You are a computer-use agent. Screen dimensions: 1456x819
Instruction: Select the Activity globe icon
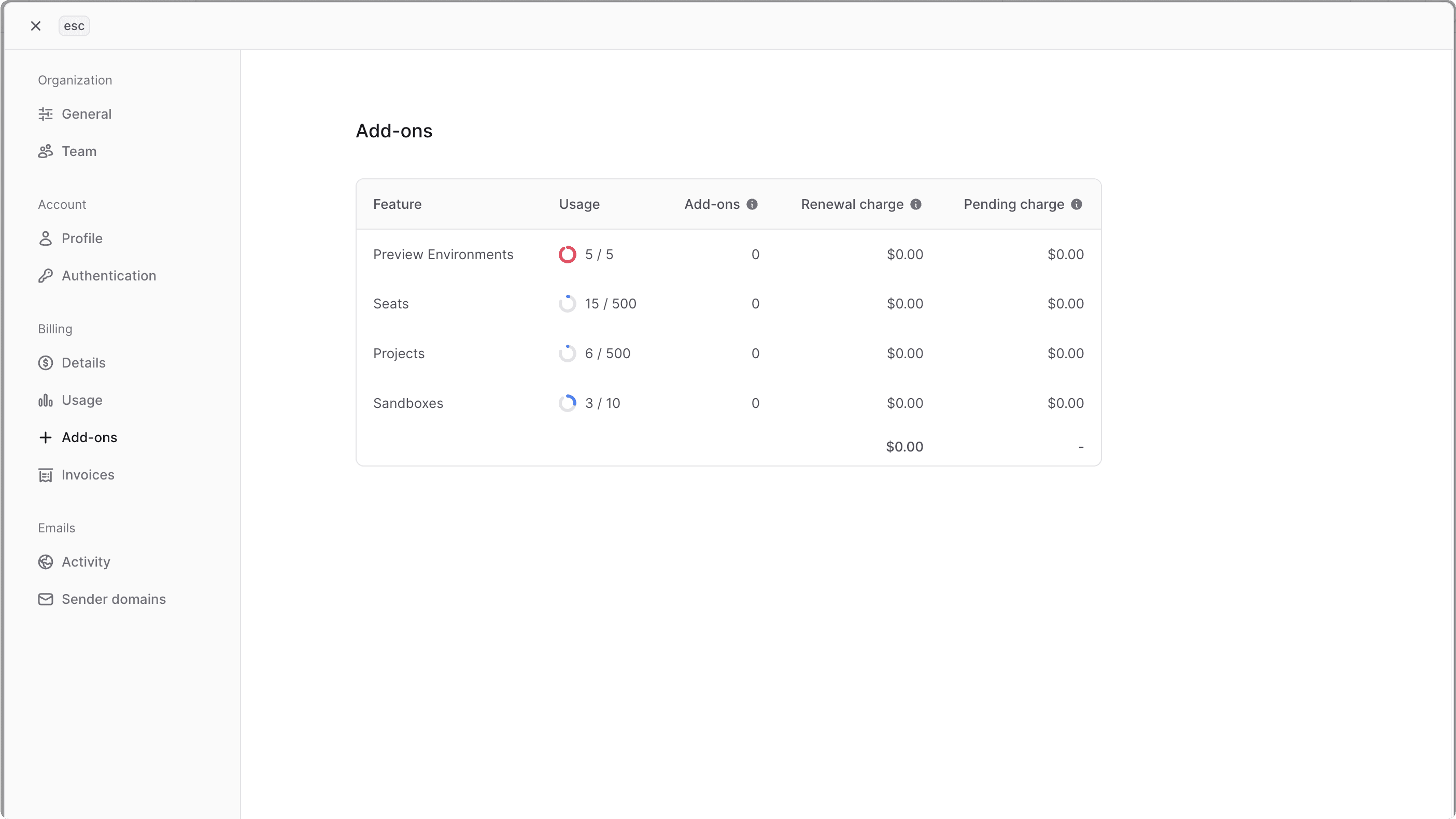click(x=46, y=562)
